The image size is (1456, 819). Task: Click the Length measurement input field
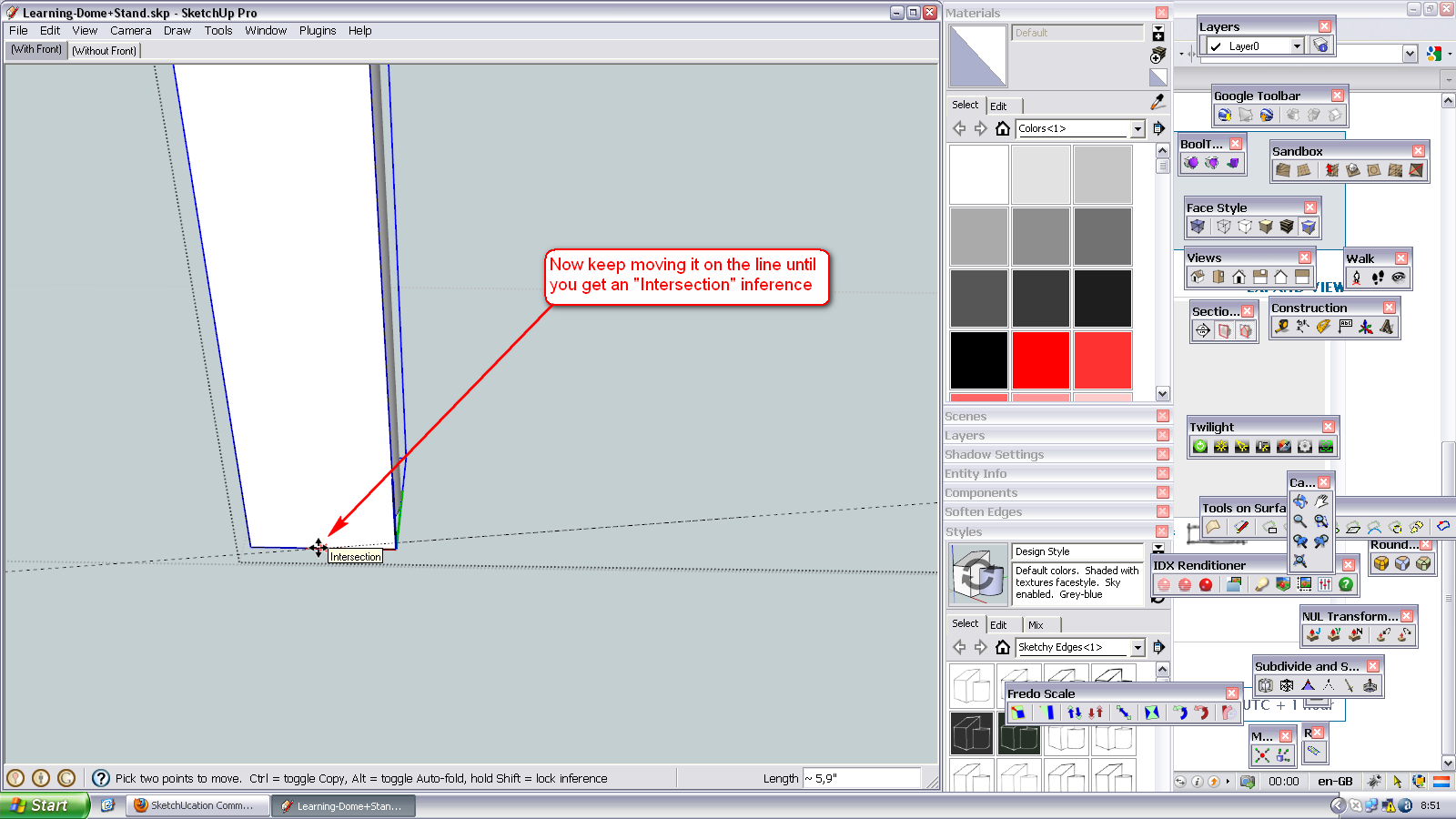click(862, 778)
